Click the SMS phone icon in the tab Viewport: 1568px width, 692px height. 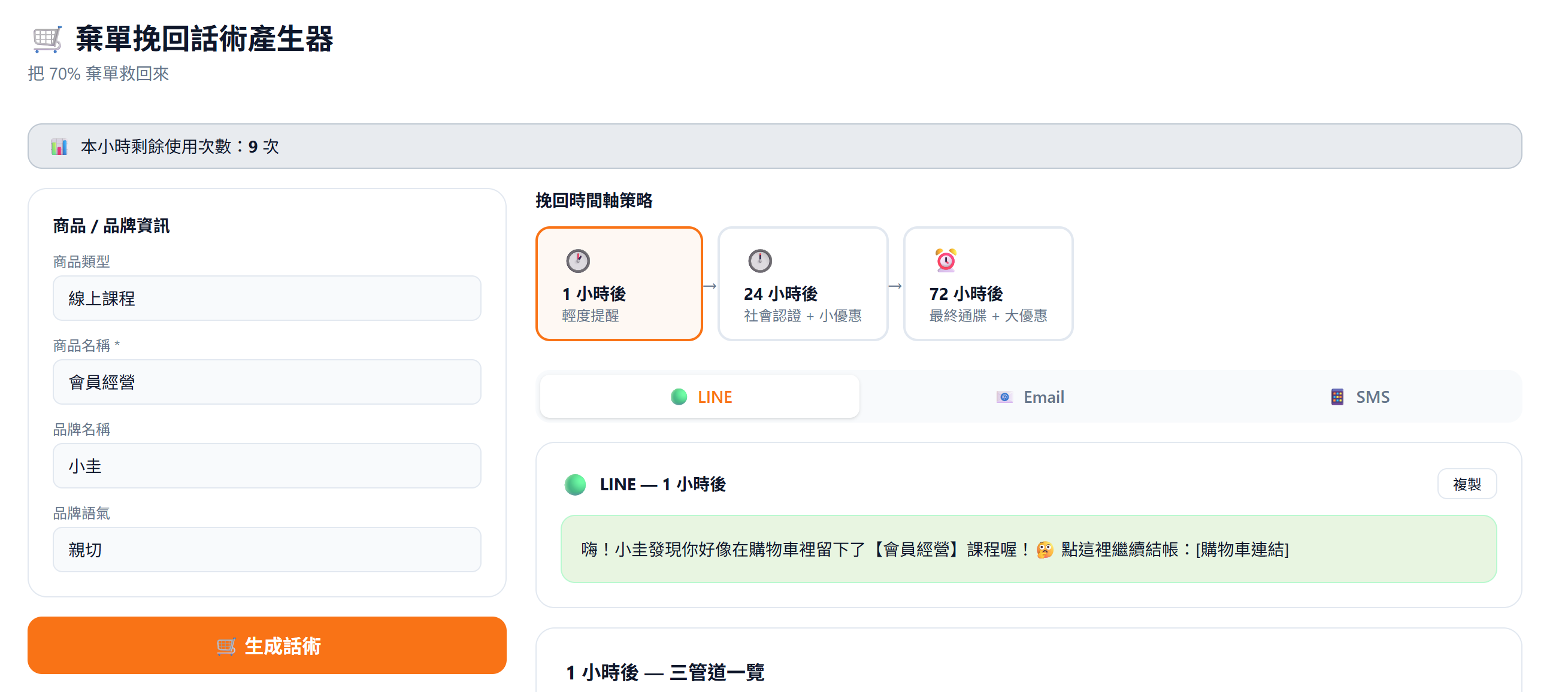(1337, 397)
